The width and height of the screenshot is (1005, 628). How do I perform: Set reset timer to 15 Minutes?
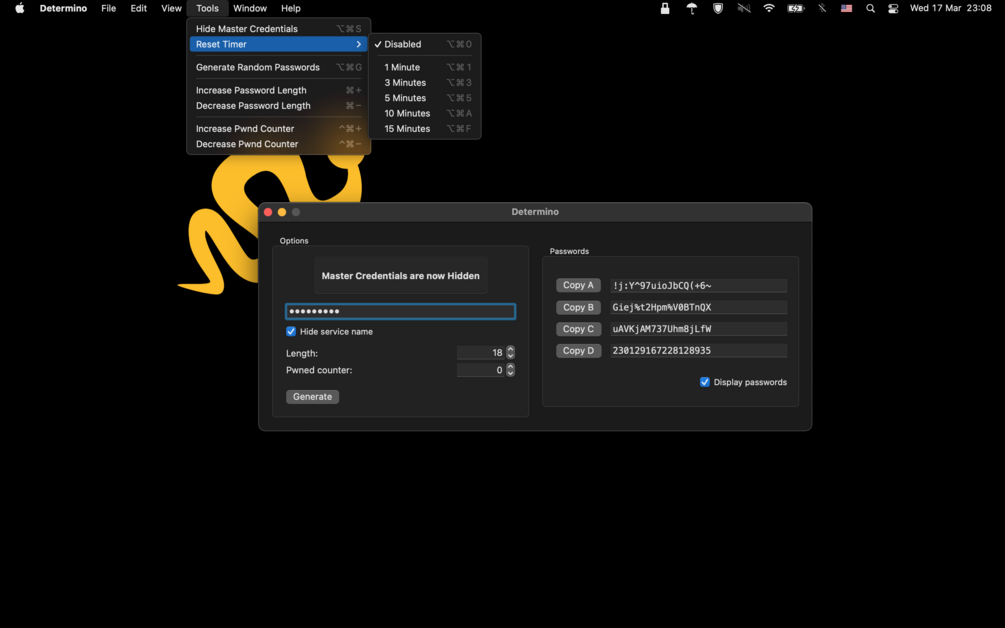point(424,129)
